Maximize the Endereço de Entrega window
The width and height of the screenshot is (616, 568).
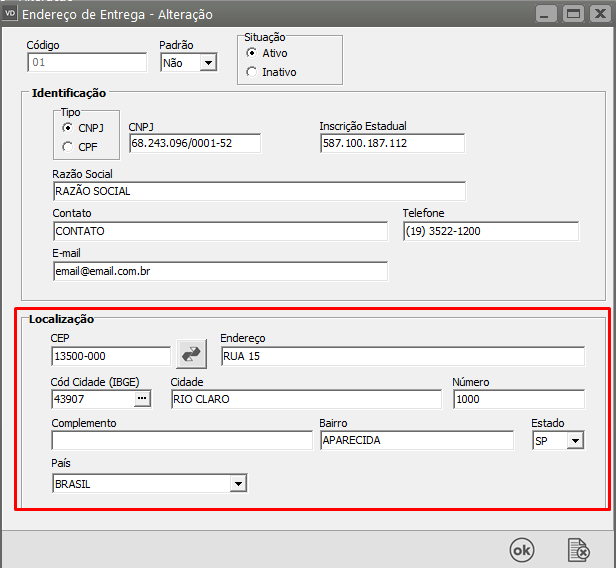point(573,14)
